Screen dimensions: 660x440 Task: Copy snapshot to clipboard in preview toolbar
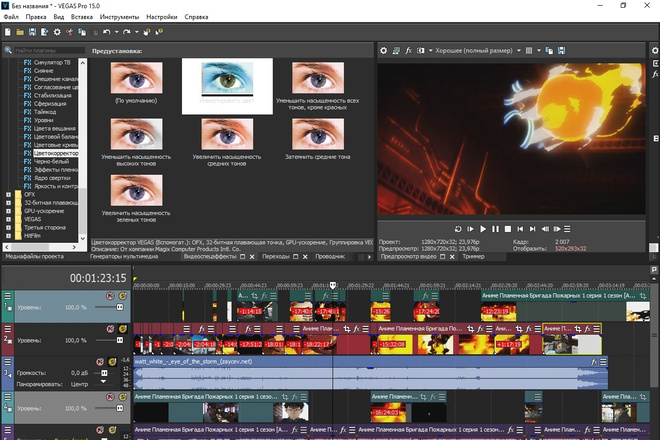pyautogui.click(x=549, y=51)
